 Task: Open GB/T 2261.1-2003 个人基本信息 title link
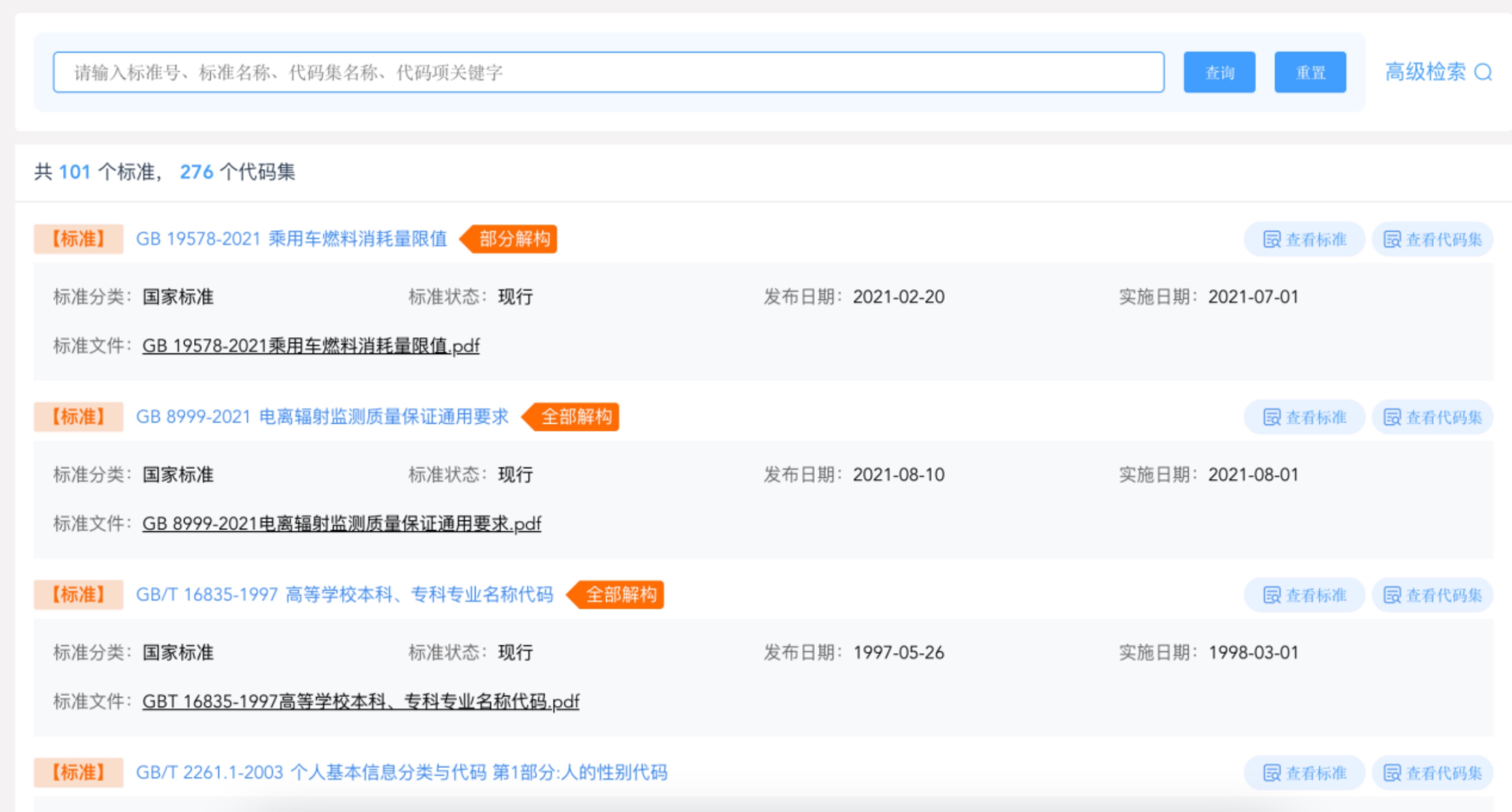[x=402, y=773]
